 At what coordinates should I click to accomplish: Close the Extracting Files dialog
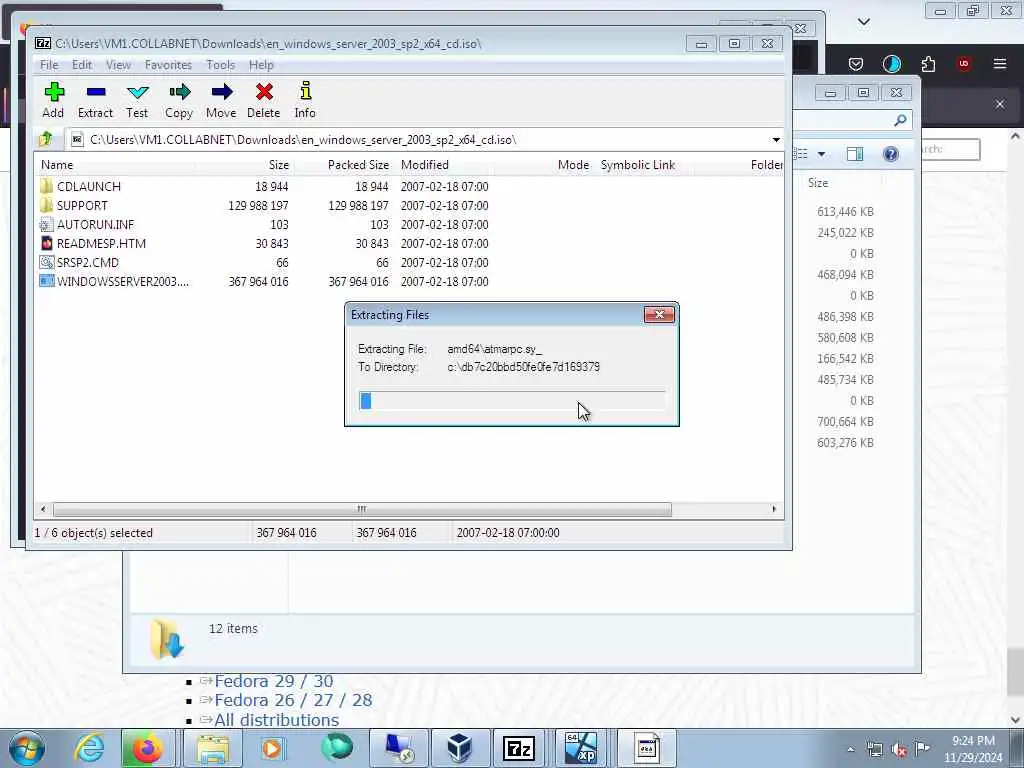[659, 315]
